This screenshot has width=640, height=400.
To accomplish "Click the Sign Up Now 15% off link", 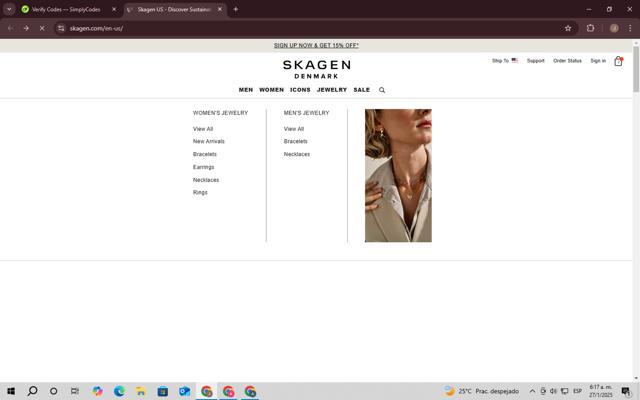I will coord(316,45).
